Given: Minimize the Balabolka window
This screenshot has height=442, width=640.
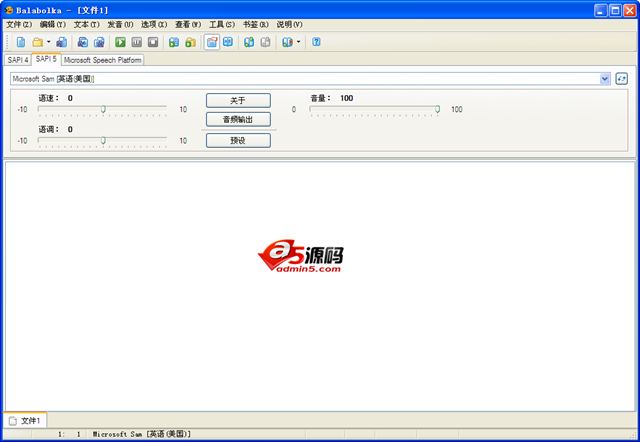Looking at the screenshot, I should coord(600,11).
